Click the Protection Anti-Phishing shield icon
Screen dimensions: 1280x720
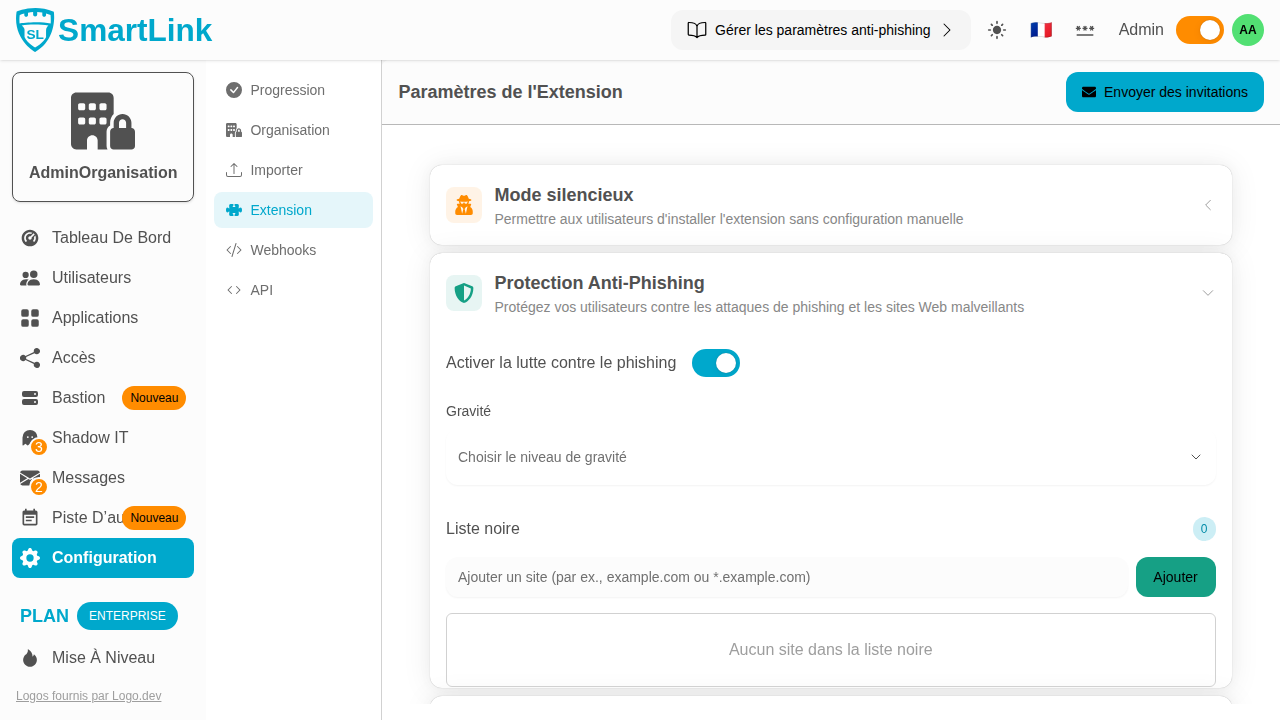tap(464, 293)
